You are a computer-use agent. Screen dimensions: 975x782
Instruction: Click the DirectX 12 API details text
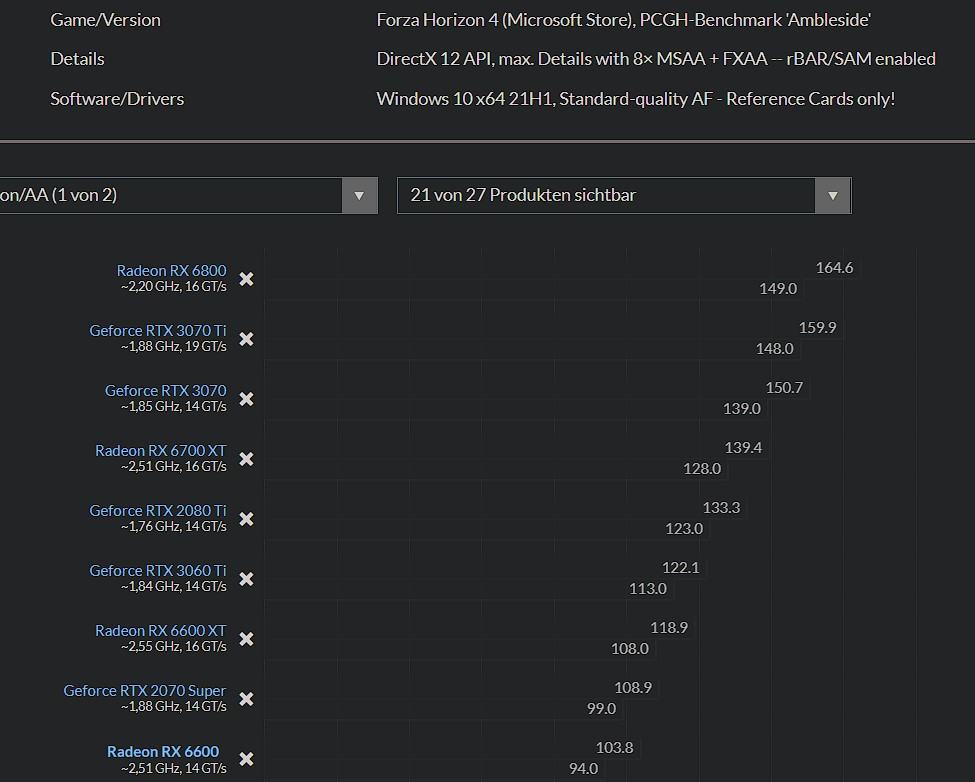(x=656, y=59)
